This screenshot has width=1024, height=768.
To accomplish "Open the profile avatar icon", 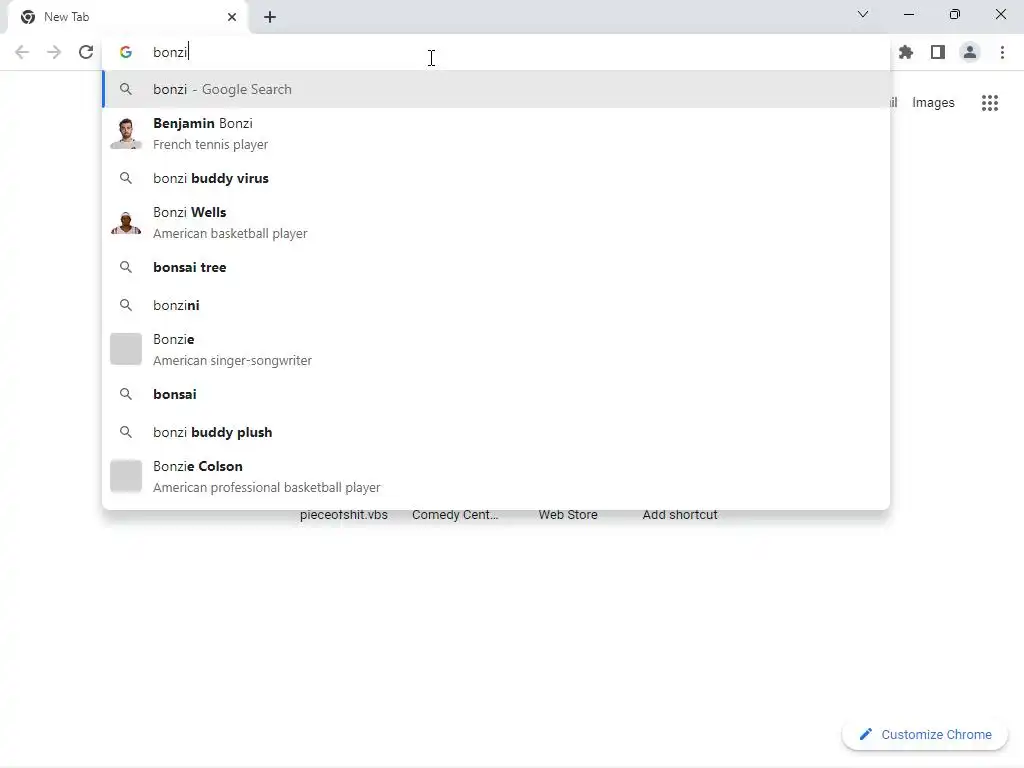I will pos(970,52).
